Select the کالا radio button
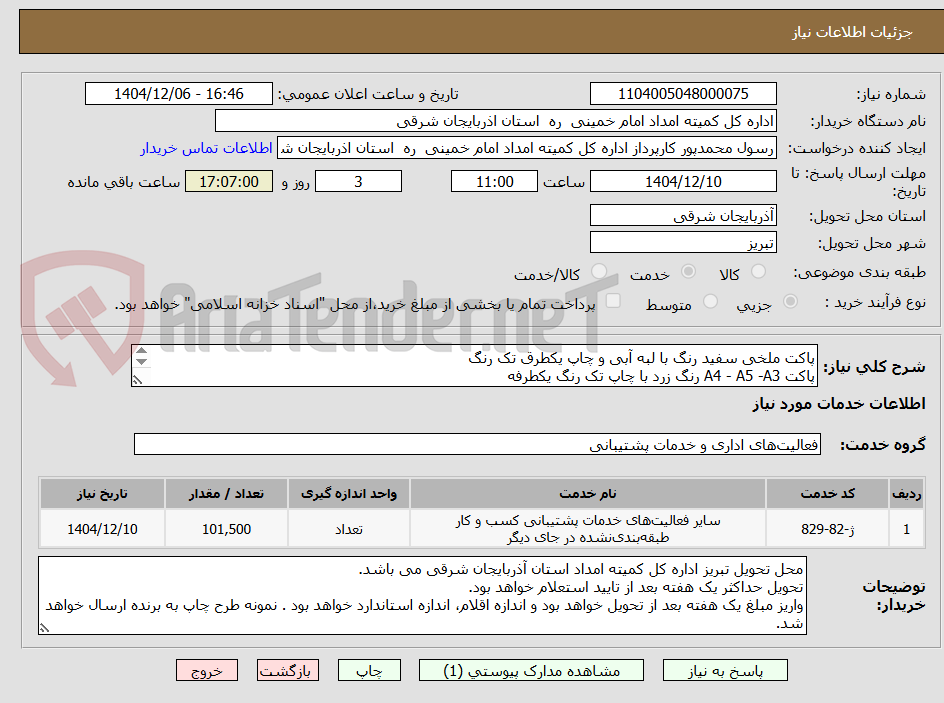Viewport: 944px width, 703px height. pyautogui.click(x=759, y=272)
